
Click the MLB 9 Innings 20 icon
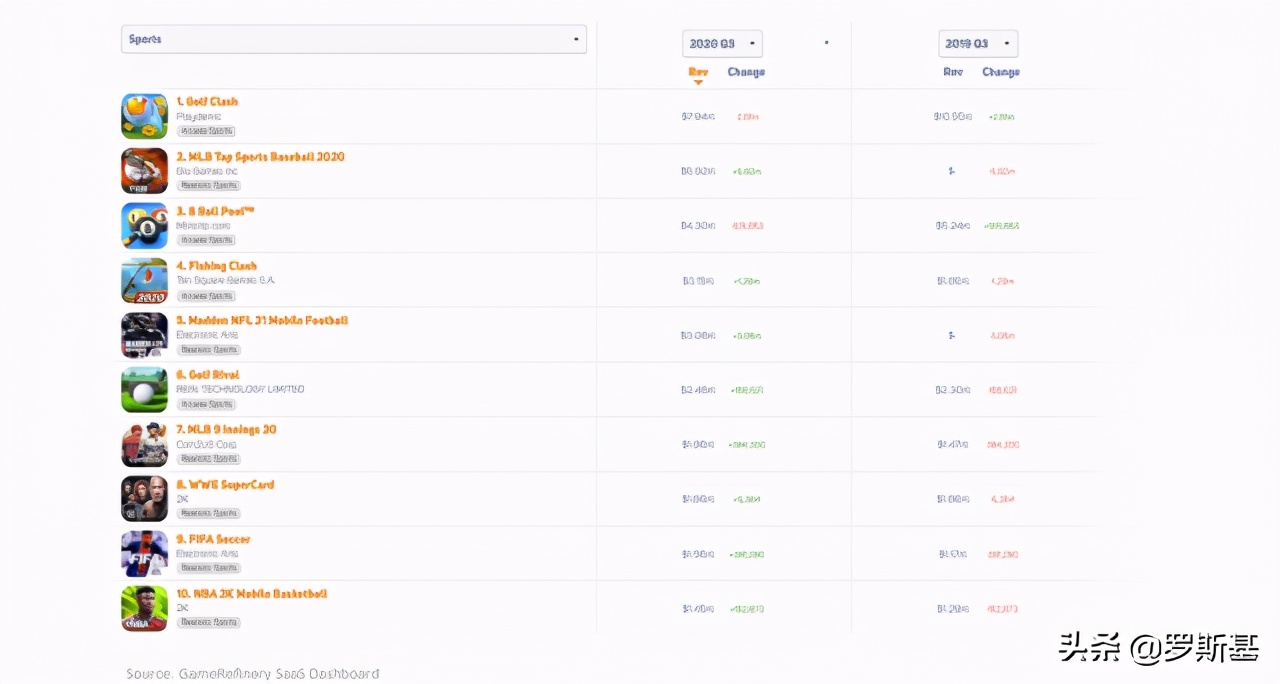pos(144,445)
